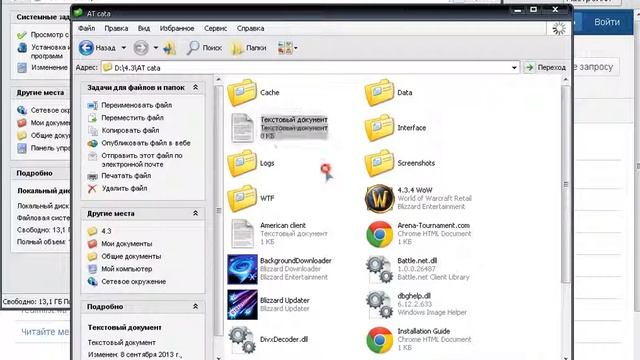Screen dimensions: 640x360
Task: Select the Battle.net.dll file icon
Action: coord(379,269)
